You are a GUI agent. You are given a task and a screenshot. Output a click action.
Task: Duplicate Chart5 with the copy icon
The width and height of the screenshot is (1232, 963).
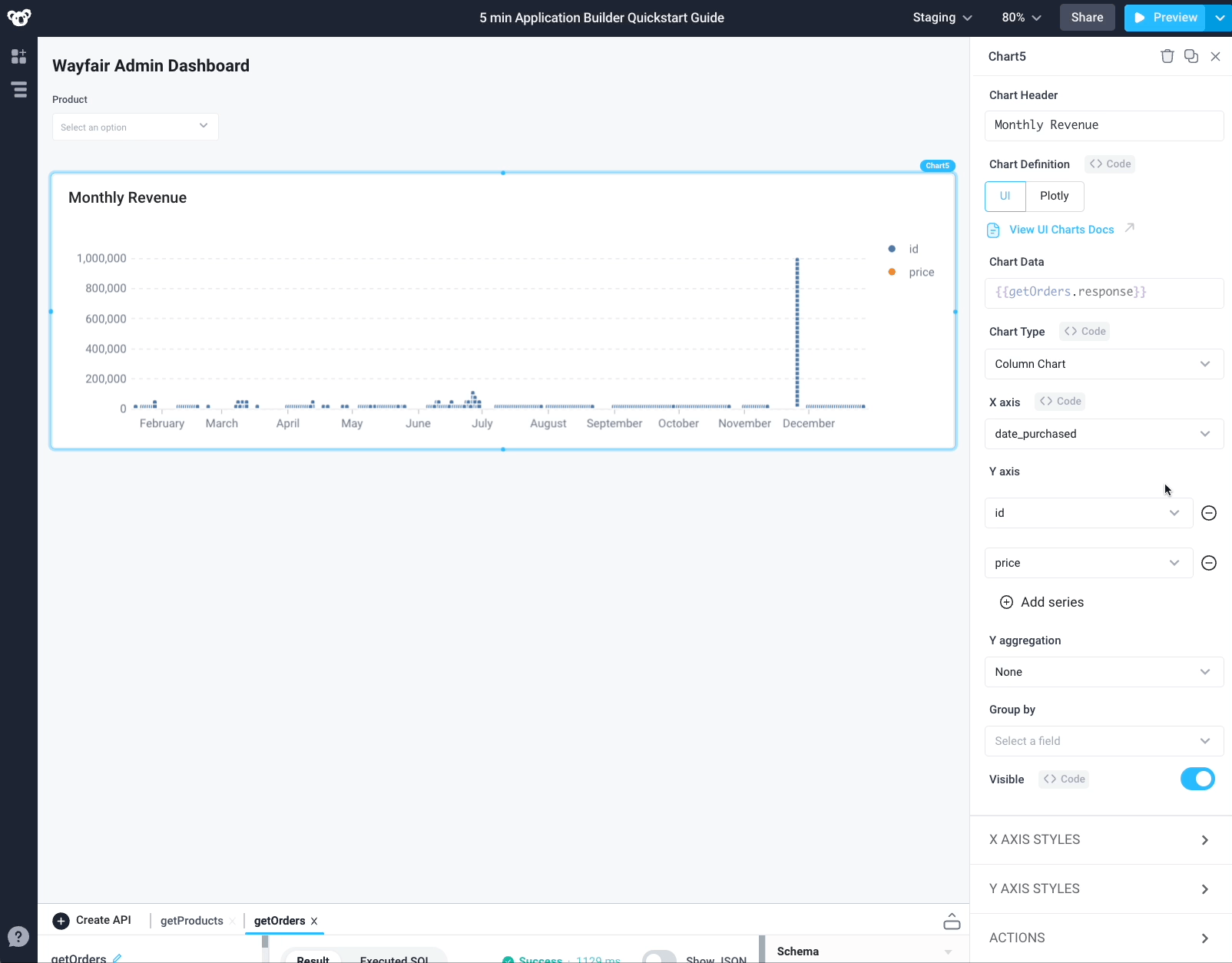point(1191,56)
